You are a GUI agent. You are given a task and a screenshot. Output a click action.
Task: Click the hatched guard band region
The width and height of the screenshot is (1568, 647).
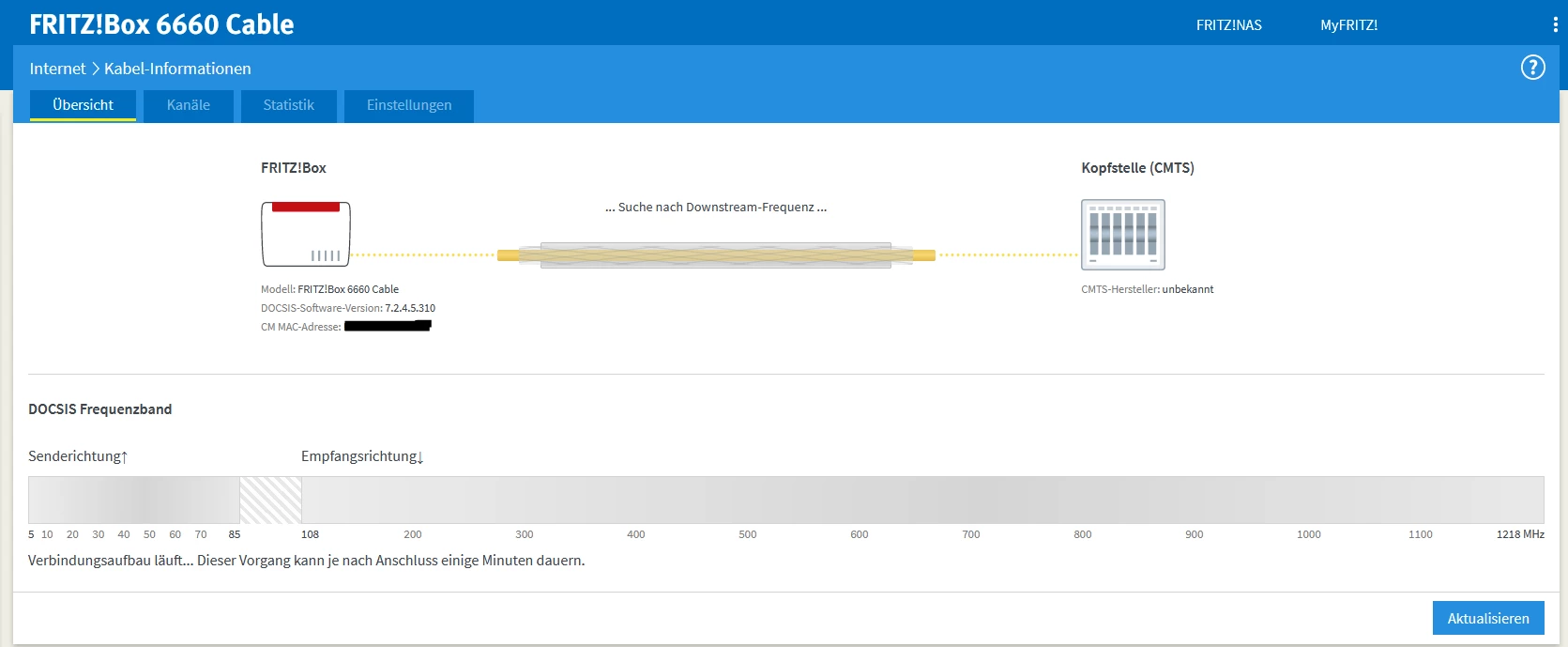pos(270,500)
